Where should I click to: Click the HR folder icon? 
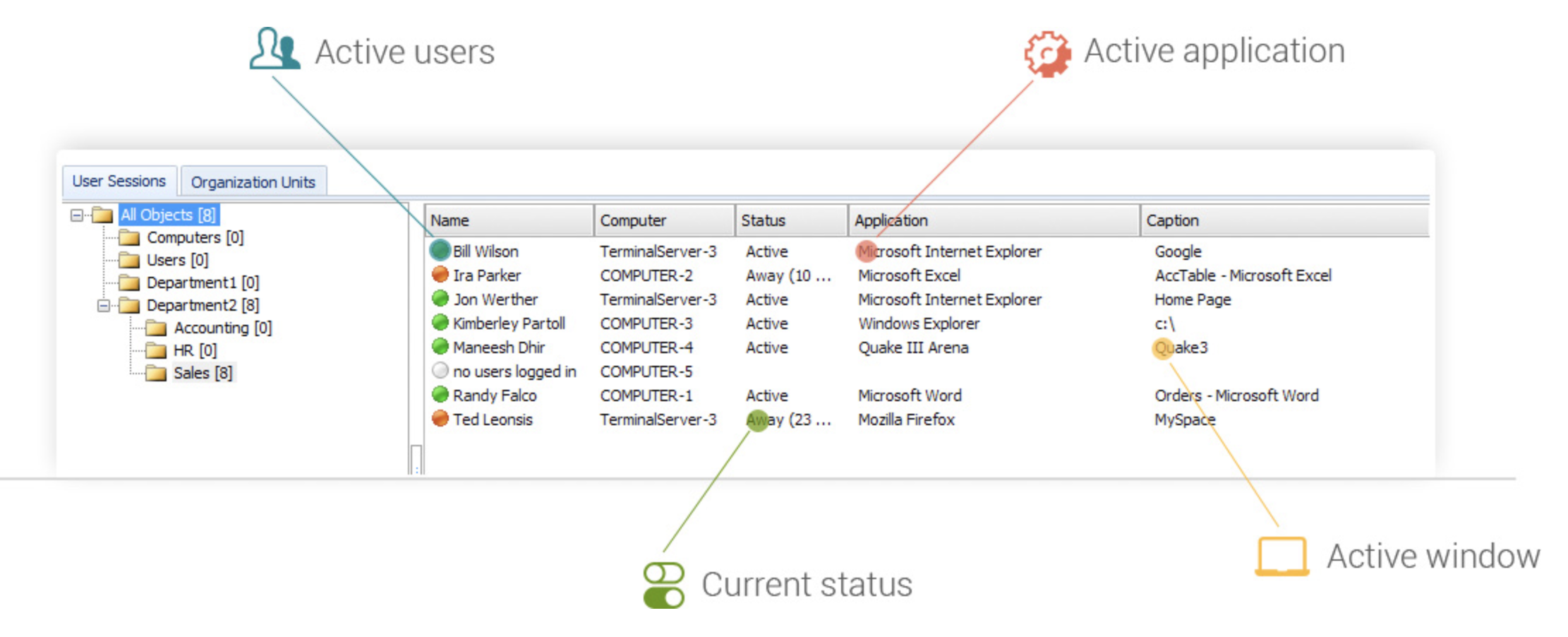pos(156,350)
